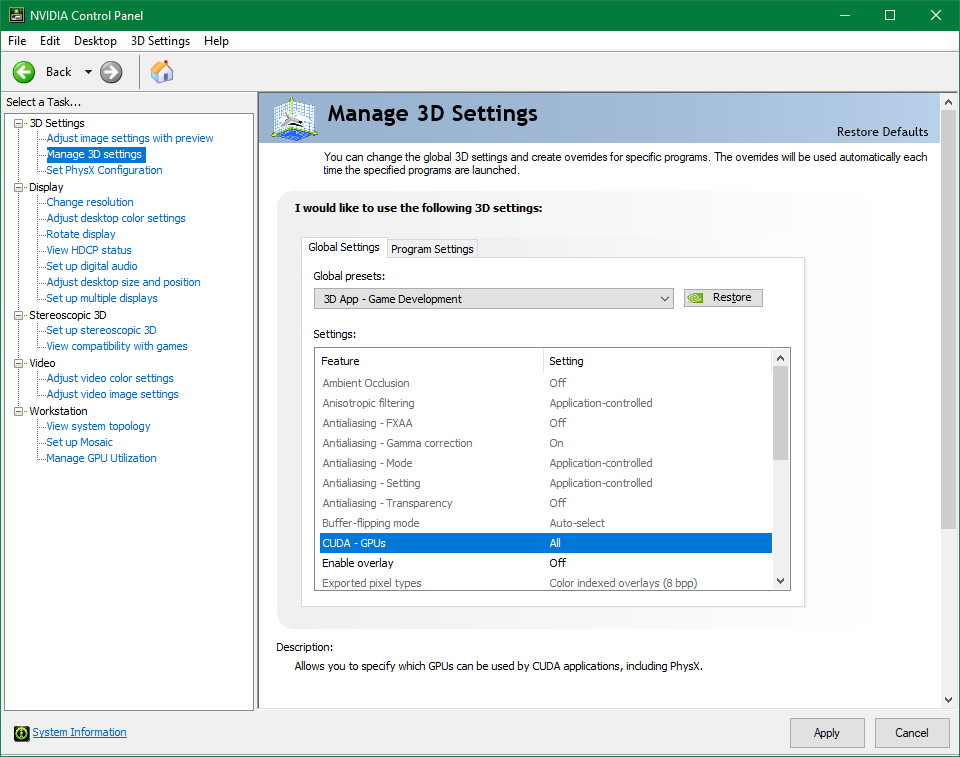
Task: Collapse the Stereoscopic 3D tree node
Action: (x=19, y=315)
